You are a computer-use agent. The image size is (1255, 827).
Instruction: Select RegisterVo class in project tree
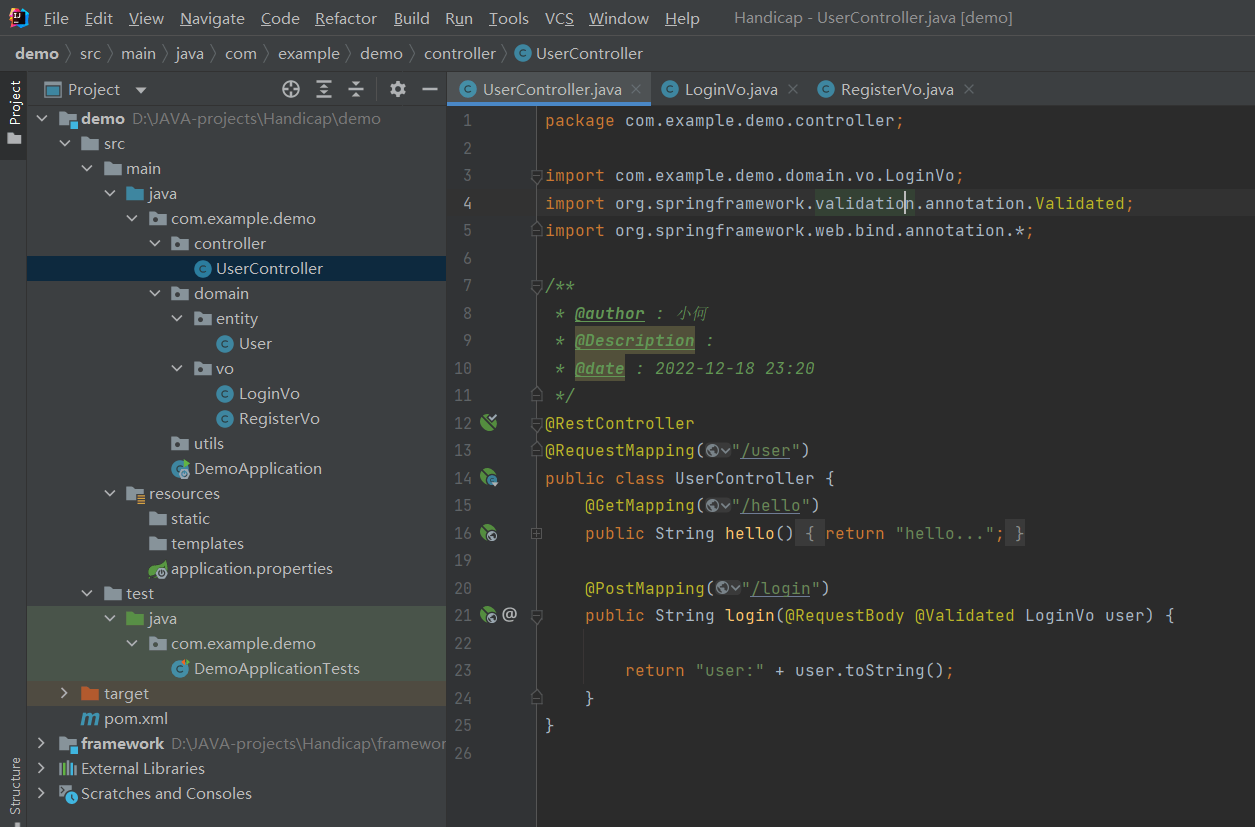[x=279, y=418]
